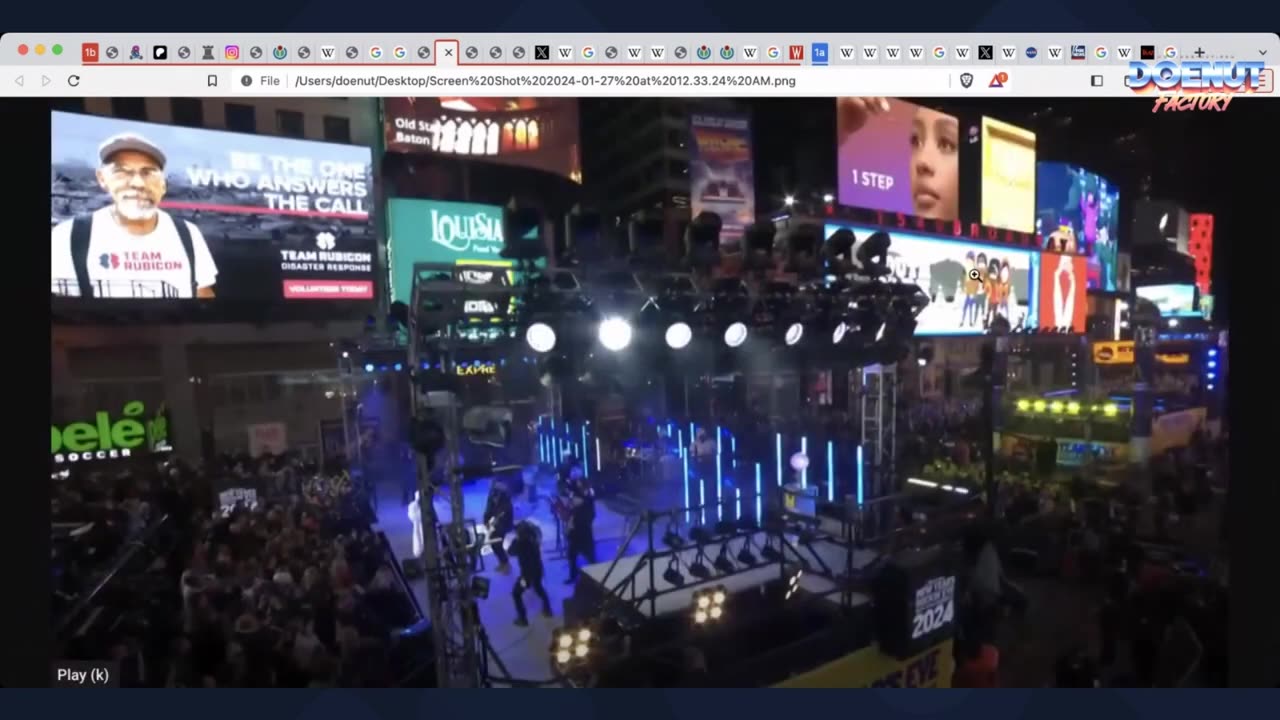
Task: Switch to the purple figure icon tab
Action: 135,53
